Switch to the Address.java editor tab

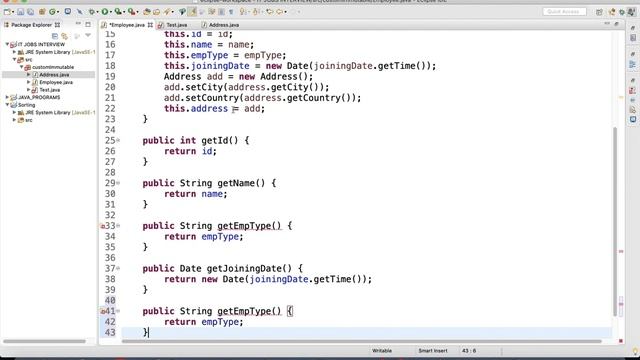[x=220, y=25]
